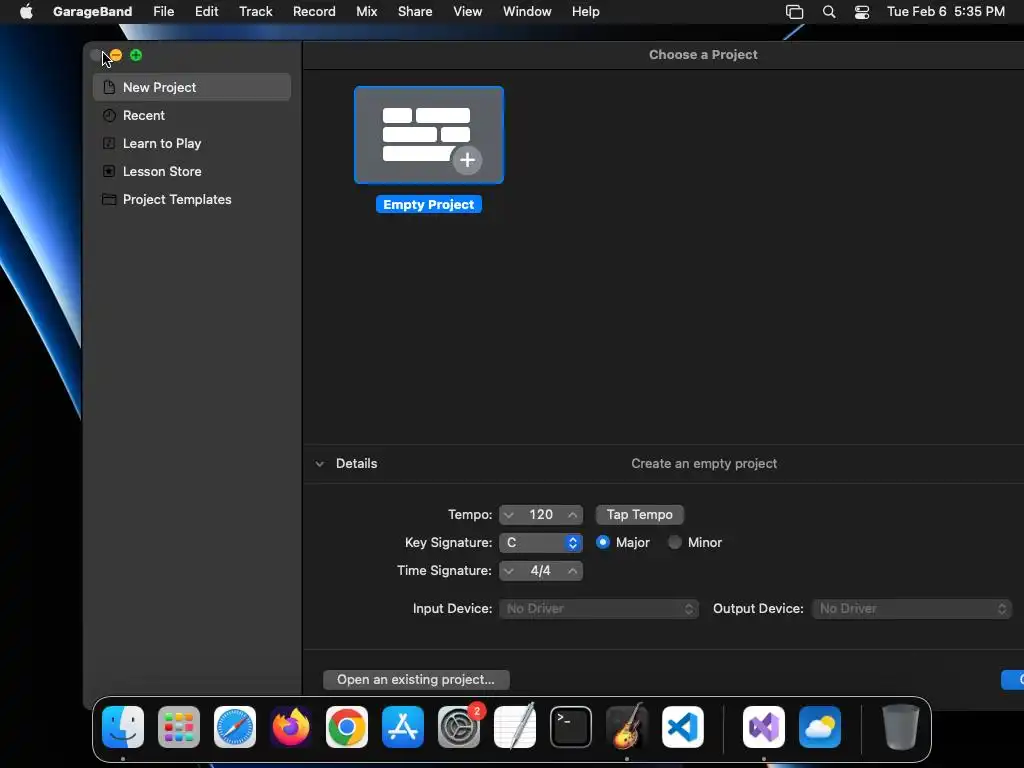Launch Safari from the Dock
The height and width of the screenshot is (768, 1024).
click(x=235, y=727)
